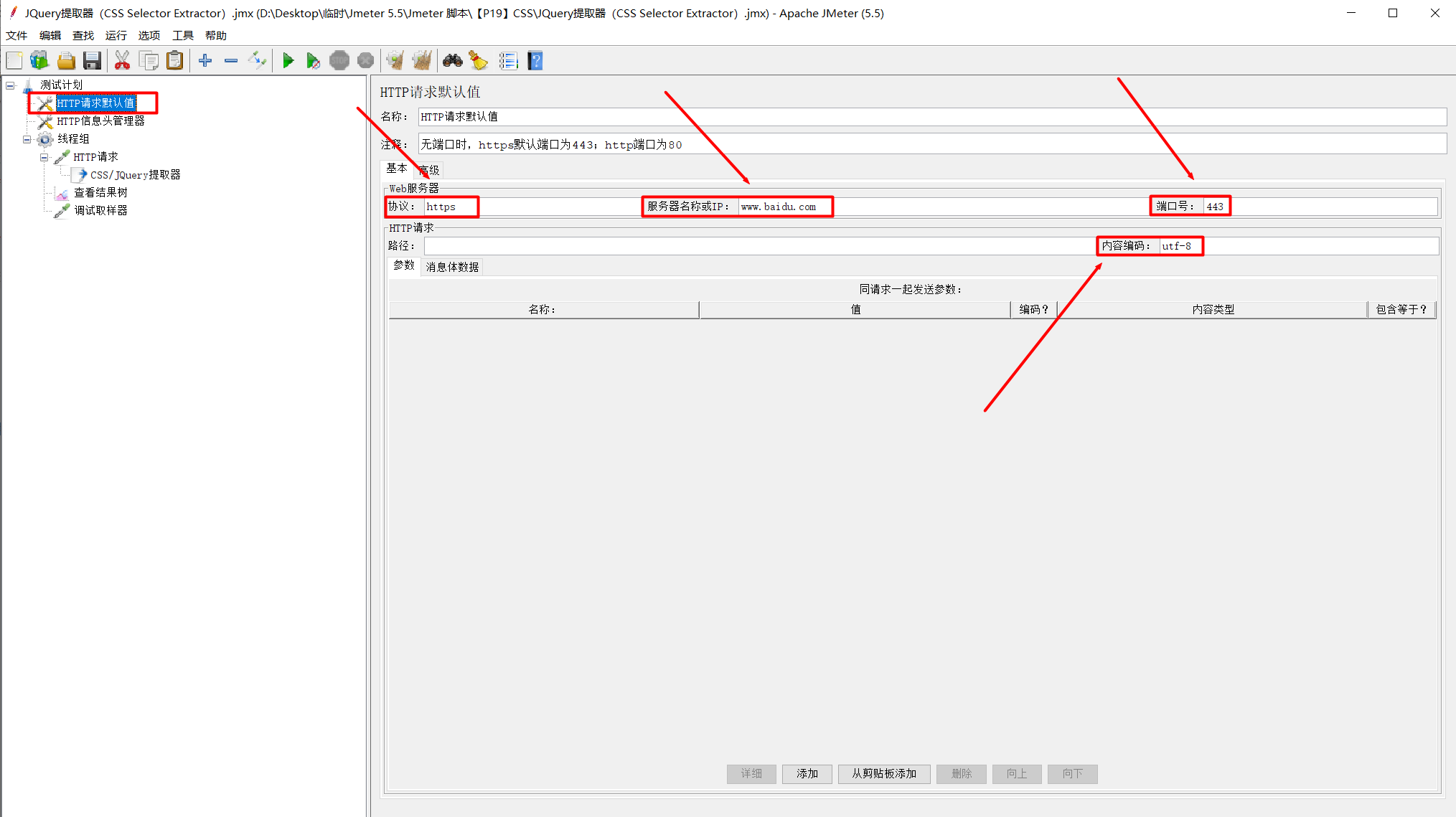This screenshot has height=817, width=1456.
Task: Select CSS/JQuery提取器 tree item
Action: point(135,175)
